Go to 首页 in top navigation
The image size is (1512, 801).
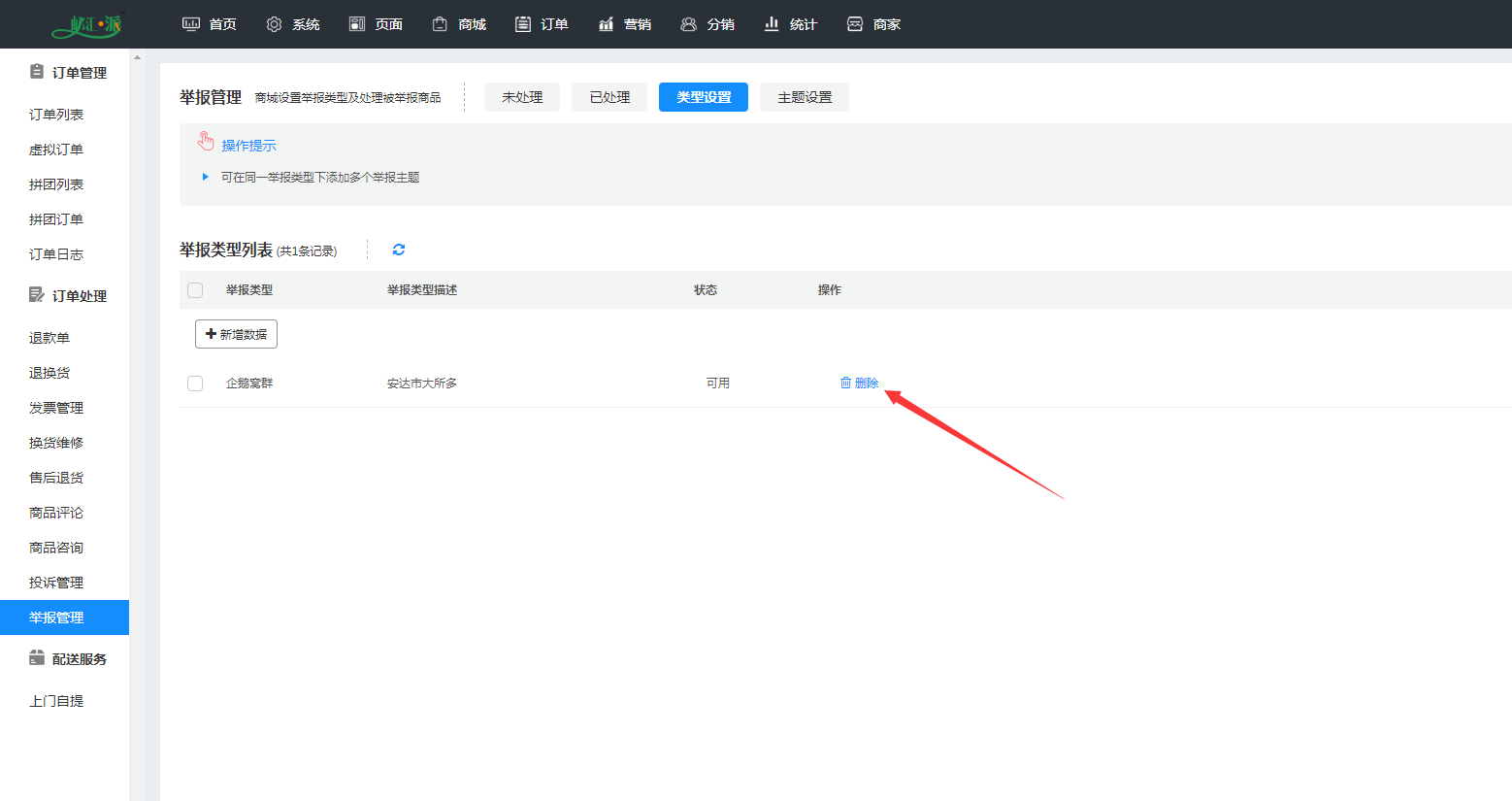pyautogui.click(x=210, y=24)
